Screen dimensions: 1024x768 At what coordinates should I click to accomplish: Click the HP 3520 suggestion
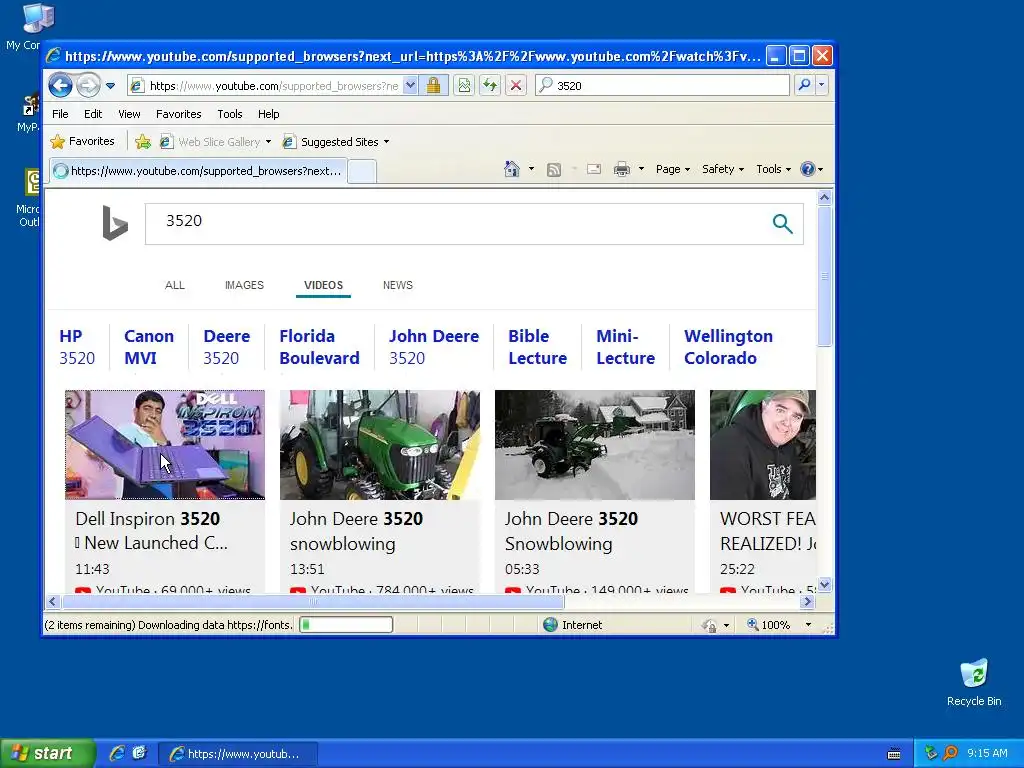tap(77, 347)
